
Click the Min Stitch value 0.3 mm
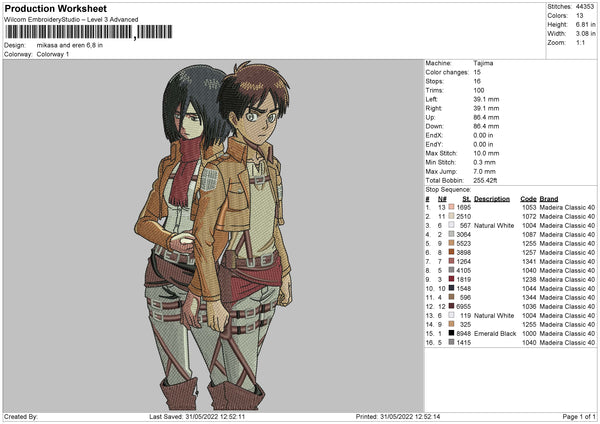pos(484,162)
